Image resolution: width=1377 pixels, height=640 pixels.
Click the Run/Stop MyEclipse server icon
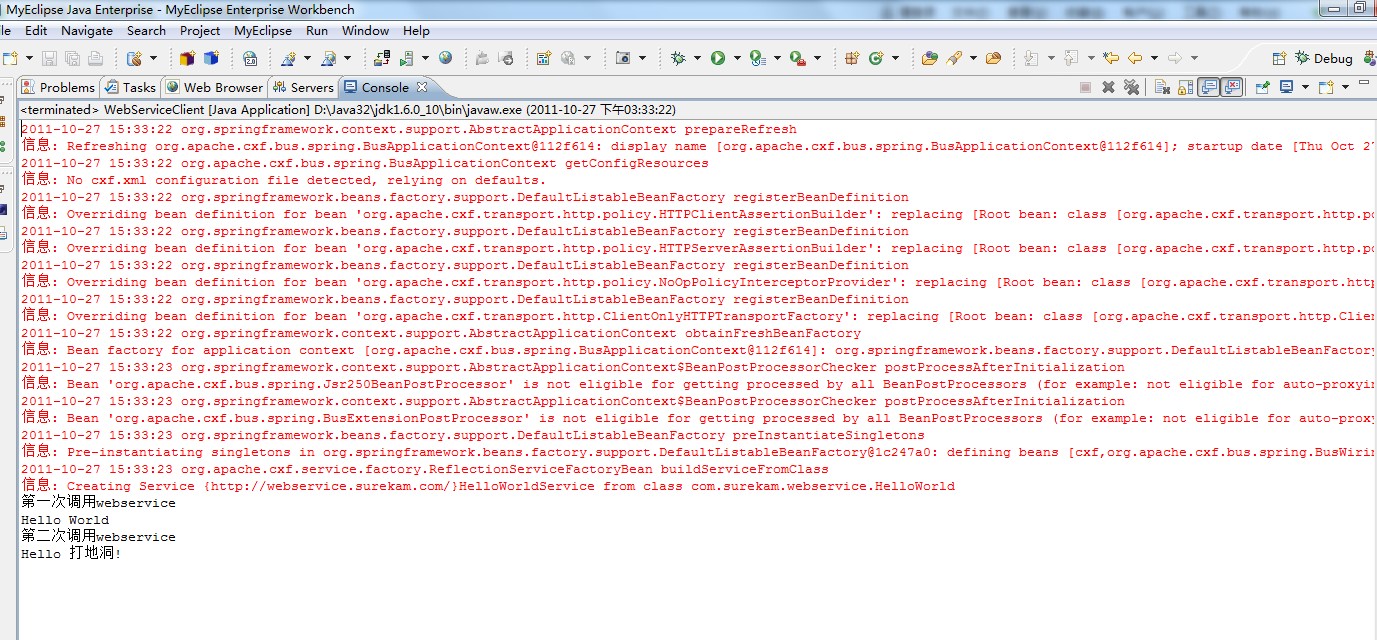(406, 58)
